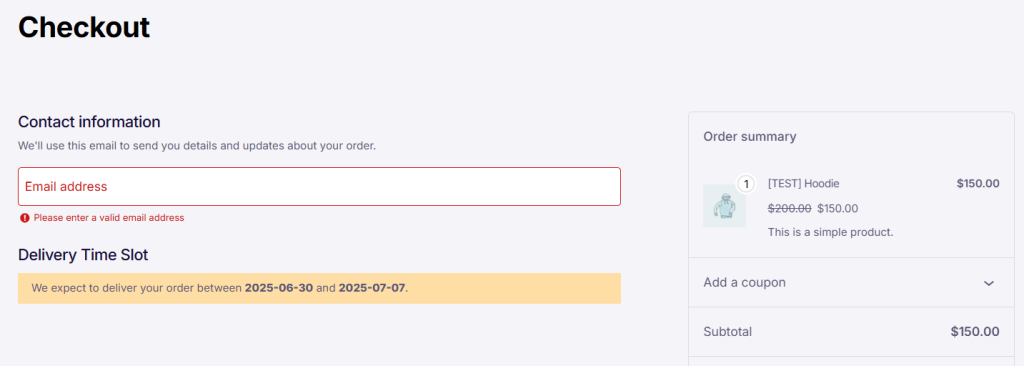
Task: Click the red error exclamation icon
Action: point(25,218)
